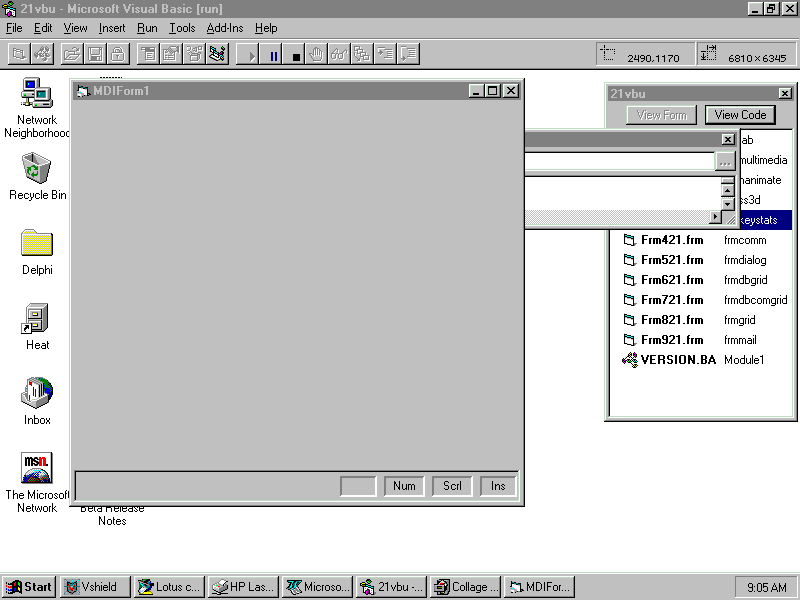Click the Break (pause) toolbar button
The width and height of the screenshot is (800, 600).
(273, 55)
